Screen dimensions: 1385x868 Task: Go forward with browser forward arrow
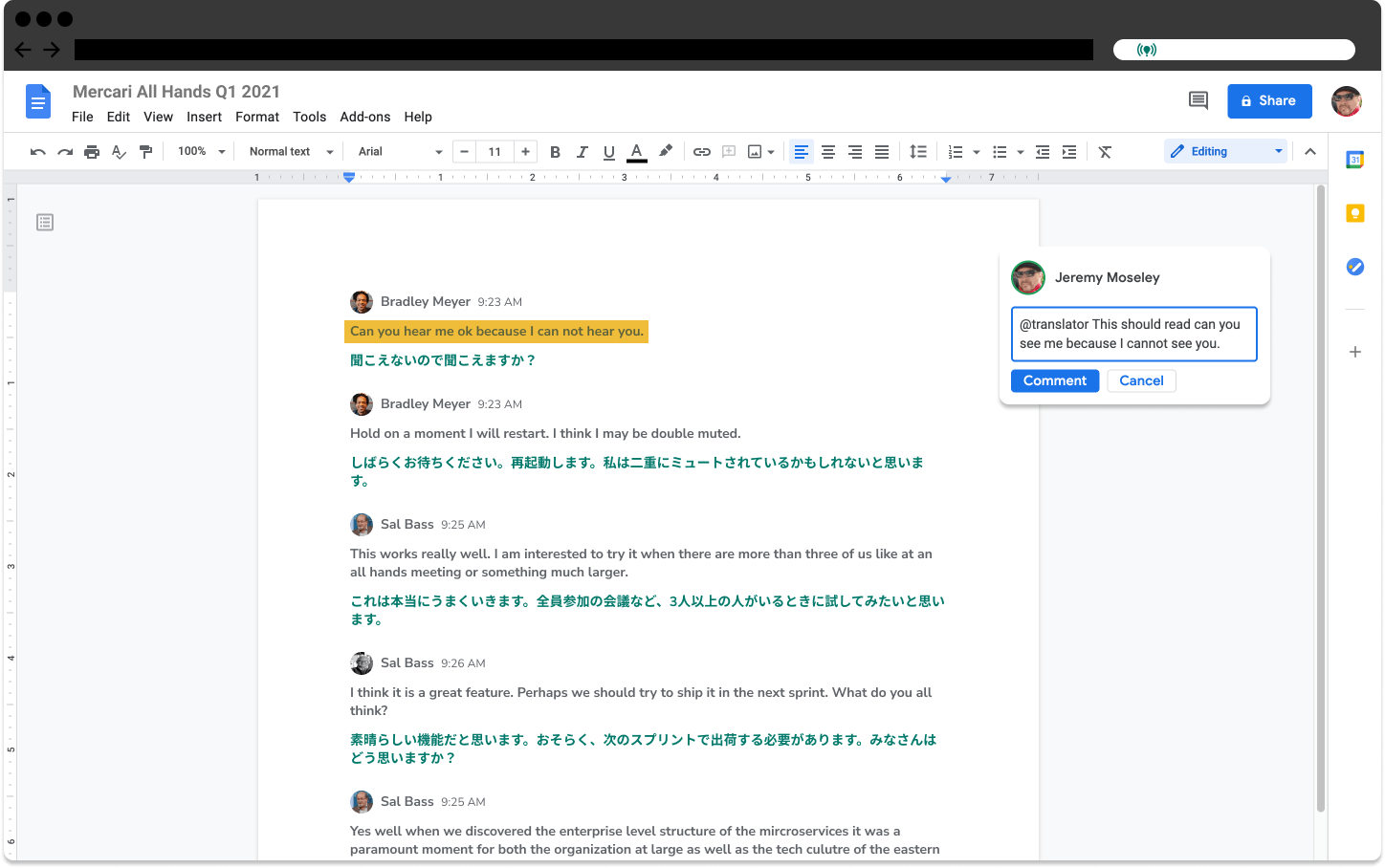tap(52, 50)
